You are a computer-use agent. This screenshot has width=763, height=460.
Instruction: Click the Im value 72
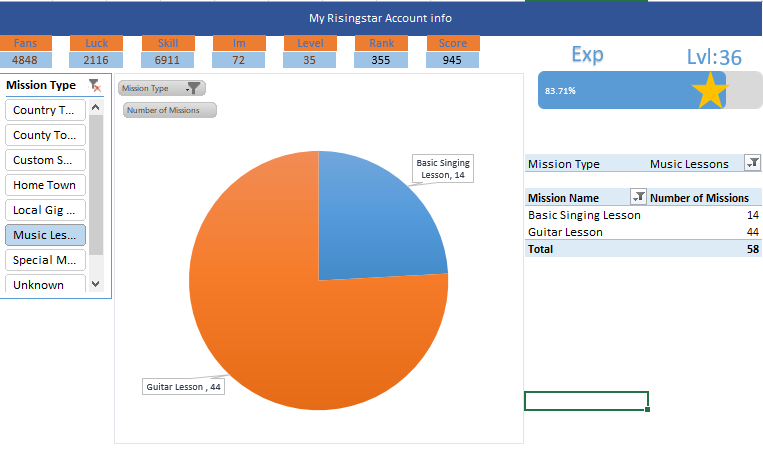click(238, 60)
